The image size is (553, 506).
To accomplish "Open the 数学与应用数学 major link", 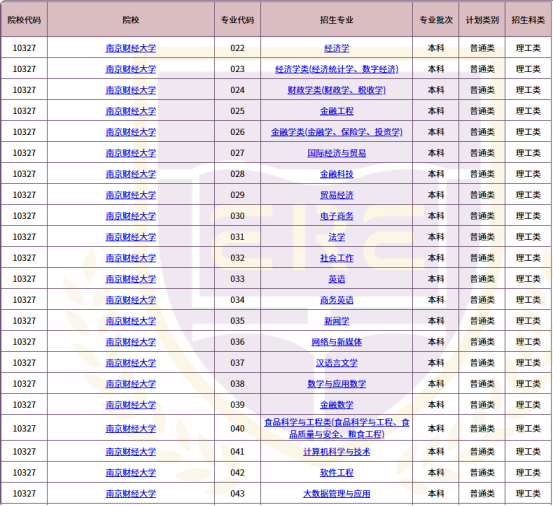I will point(336,384).
